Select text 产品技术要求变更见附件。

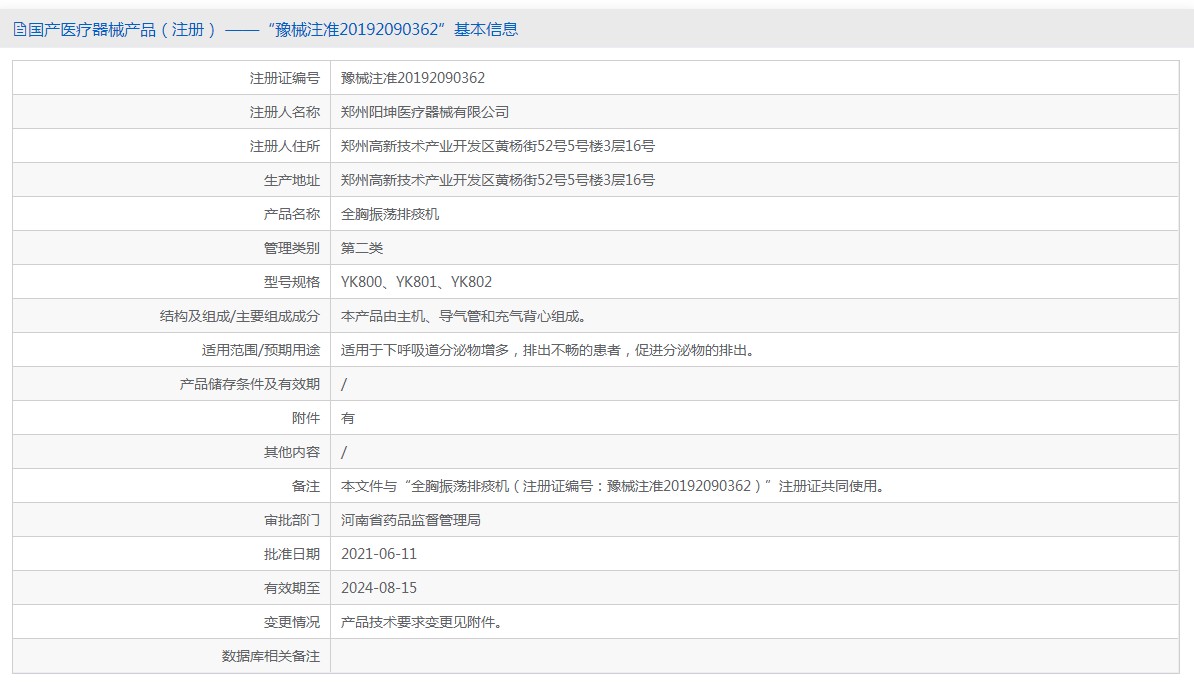(x=421, y=622)
